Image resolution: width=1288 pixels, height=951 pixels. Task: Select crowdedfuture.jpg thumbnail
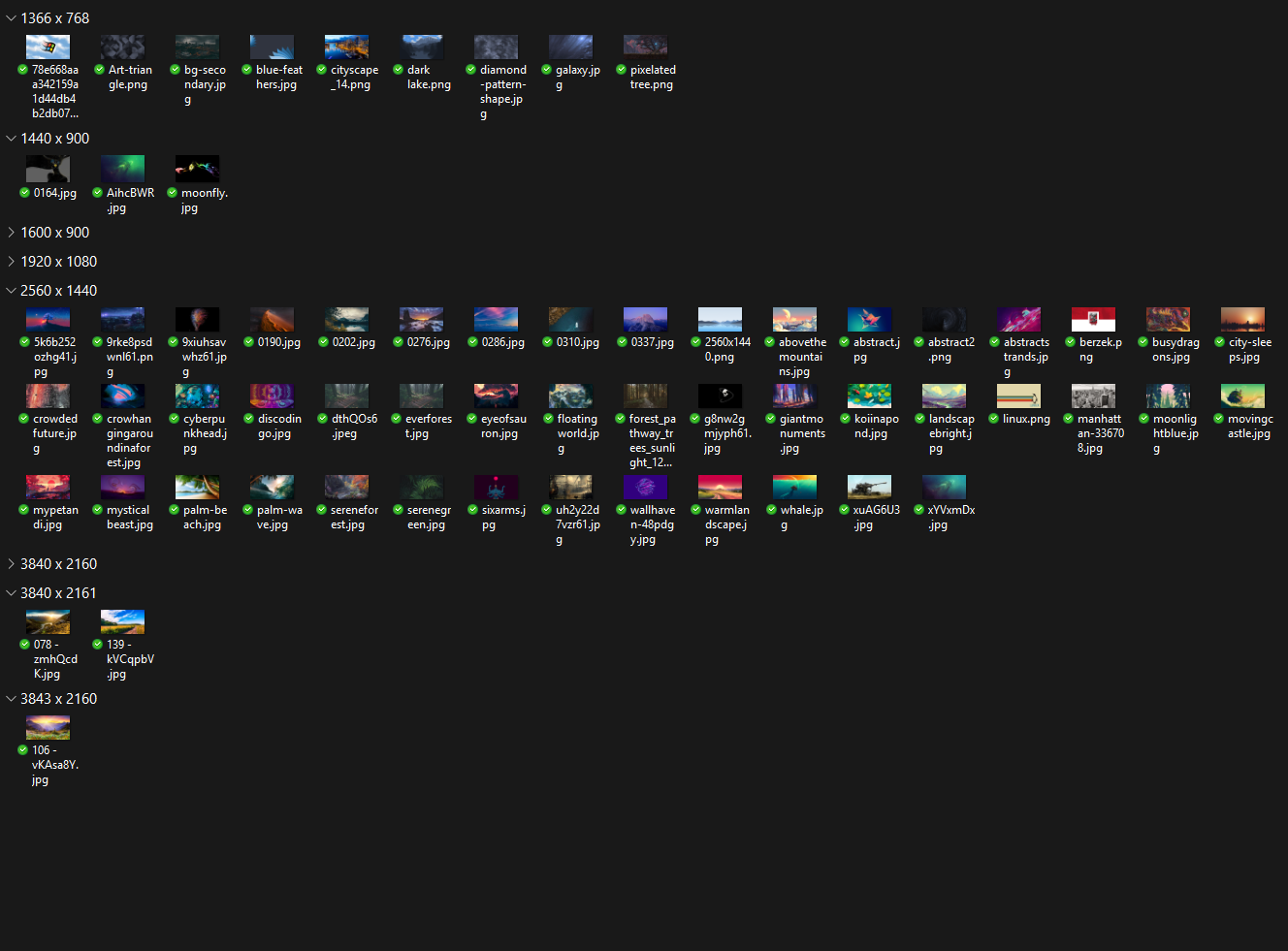pos(48,396)
